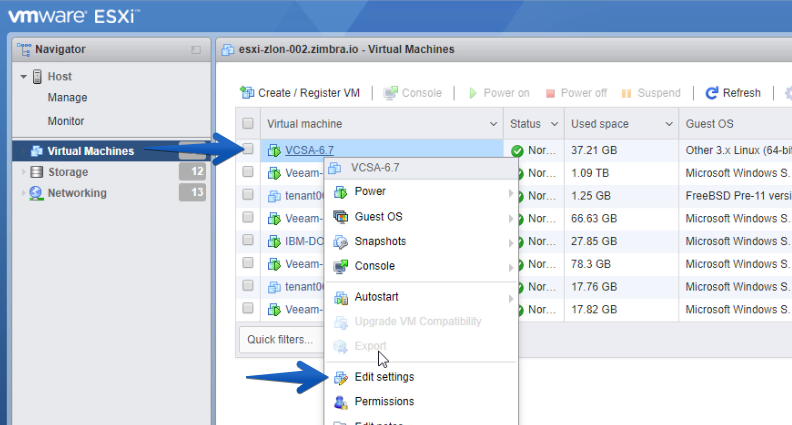Open the Status column dropdown
792x425 pixels.
click(x=554, y=124)
